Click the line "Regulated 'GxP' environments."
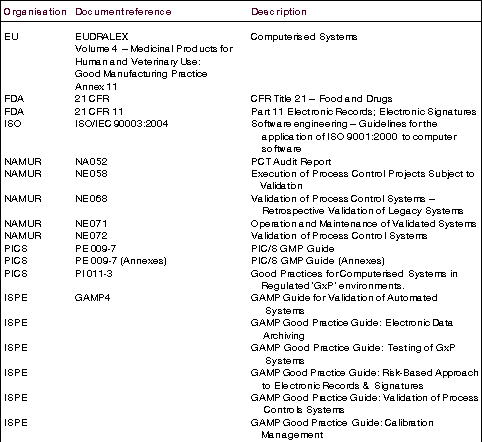 click(x=333, y=286)
